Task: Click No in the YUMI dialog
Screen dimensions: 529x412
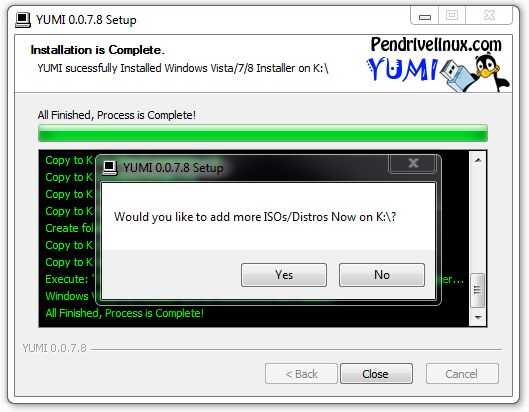Action: [382, 275]
